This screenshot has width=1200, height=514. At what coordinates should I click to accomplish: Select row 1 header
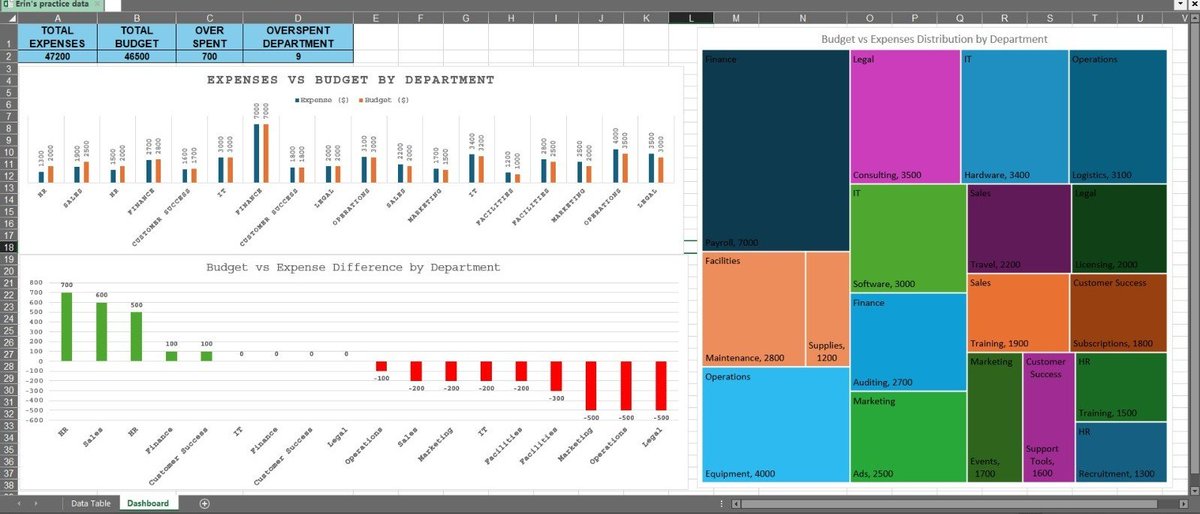point(7,37)
